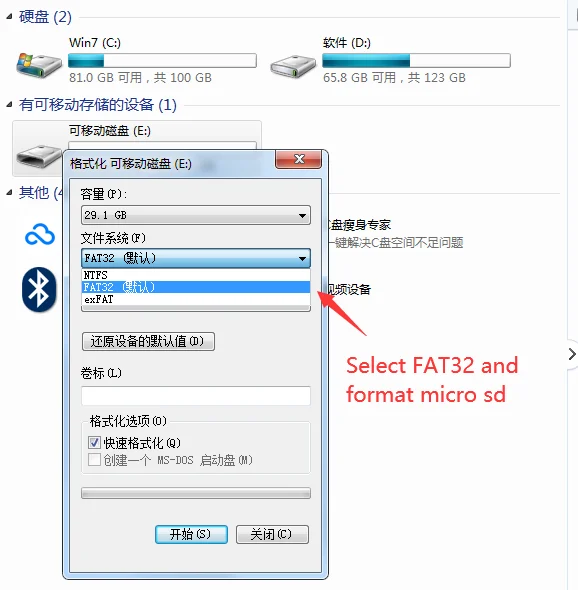
Task: Select the Win7 (C:) drive icon
Action: 39,65
